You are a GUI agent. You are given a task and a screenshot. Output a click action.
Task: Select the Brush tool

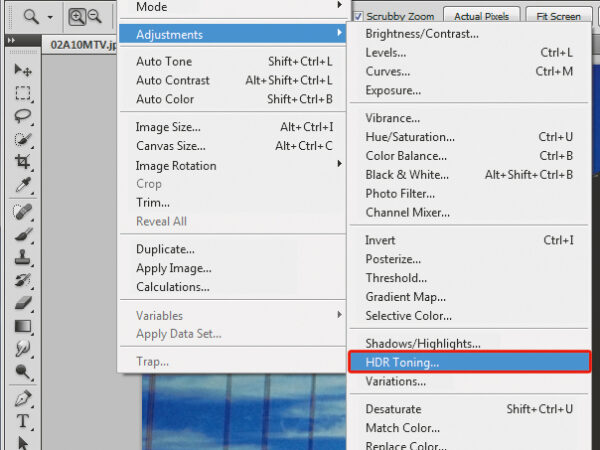23,233
